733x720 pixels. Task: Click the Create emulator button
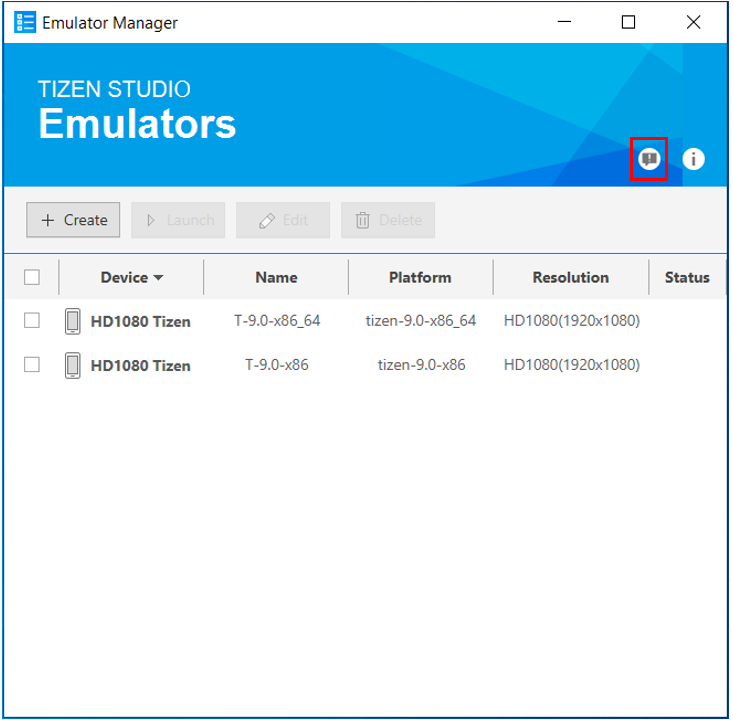[74, 220]
